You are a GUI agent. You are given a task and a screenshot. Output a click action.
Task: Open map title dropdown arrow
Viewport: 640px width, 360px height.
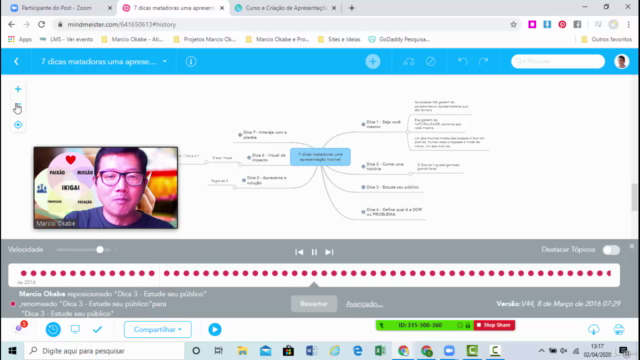click(165, 62)
